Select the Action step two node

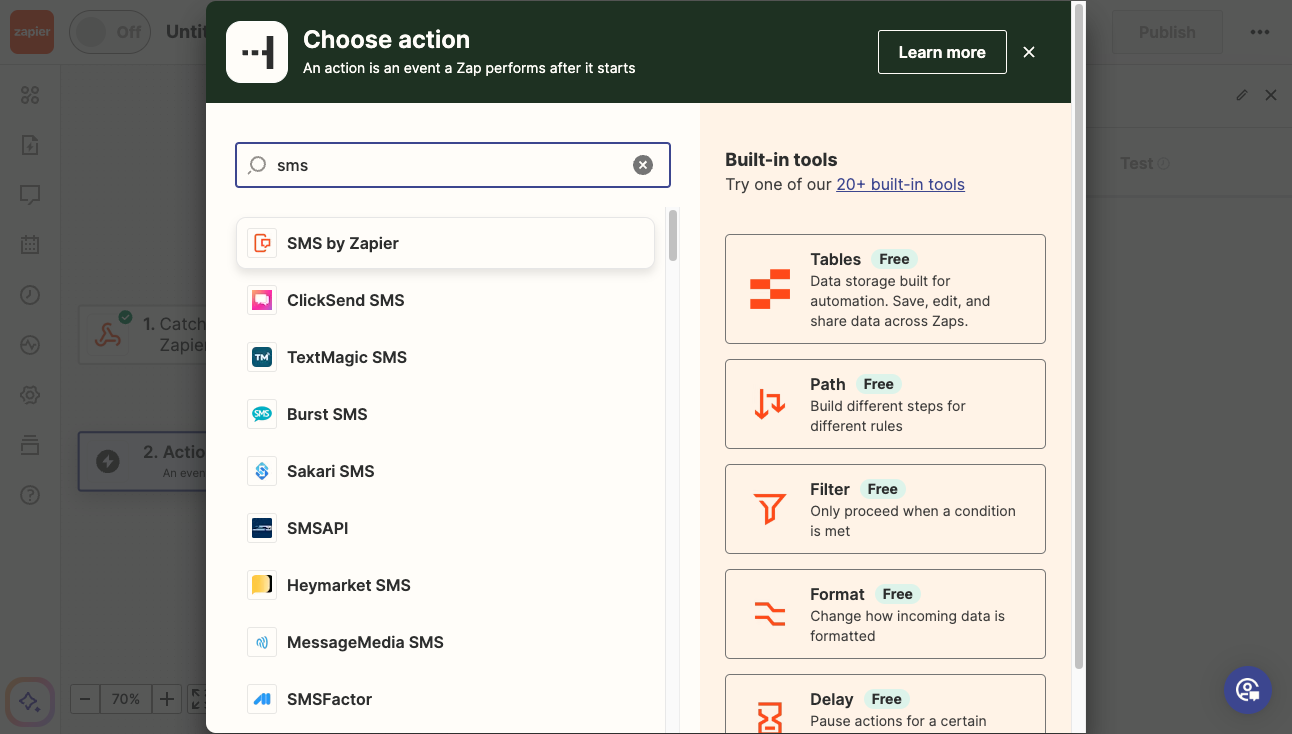click(142, 461)
